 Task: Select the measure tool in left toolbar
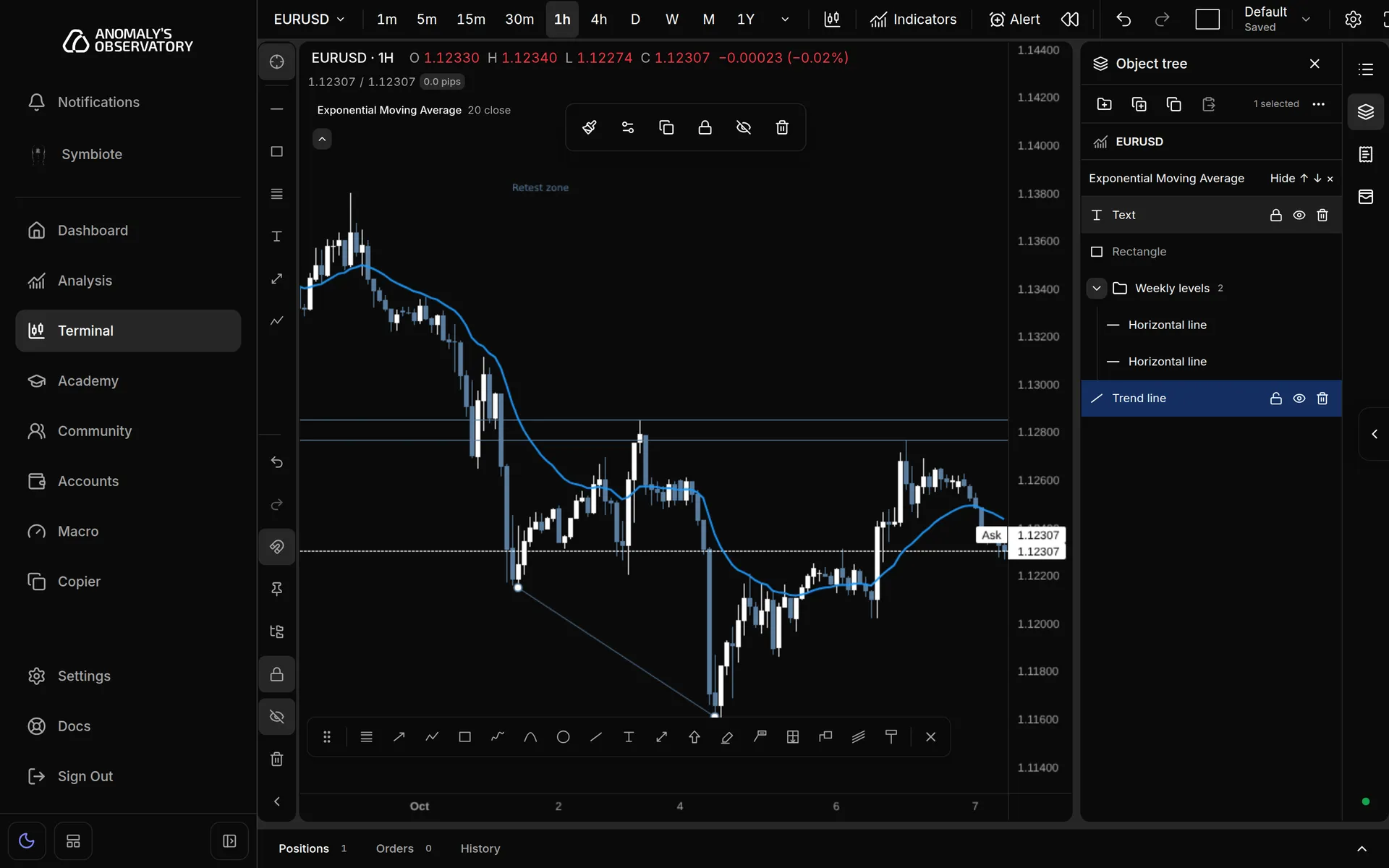point(276,278)
